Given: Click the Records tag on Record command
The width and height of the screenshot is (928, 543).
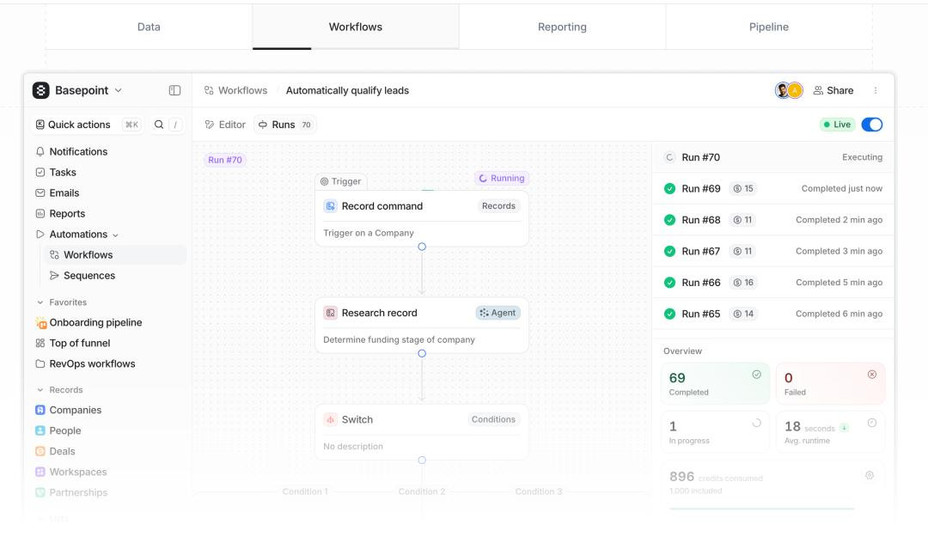Looking at the screenshot, I should pyautogui.click(x=498, y=206).
